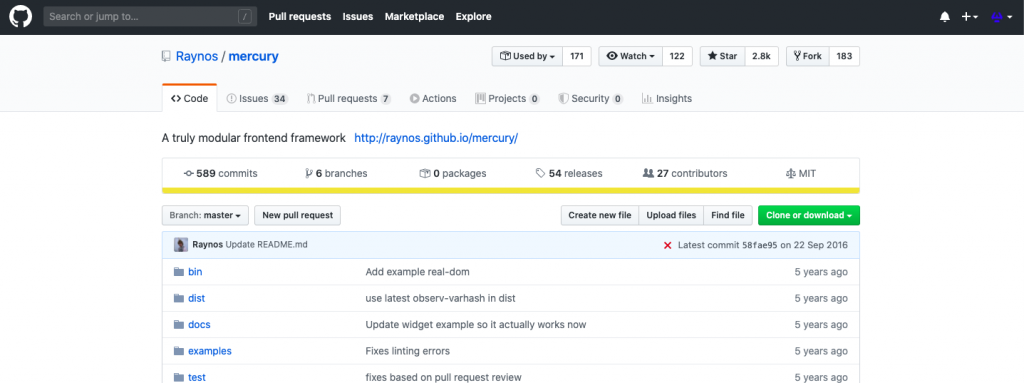Open Issues in top navigation

tap(358, 16)
